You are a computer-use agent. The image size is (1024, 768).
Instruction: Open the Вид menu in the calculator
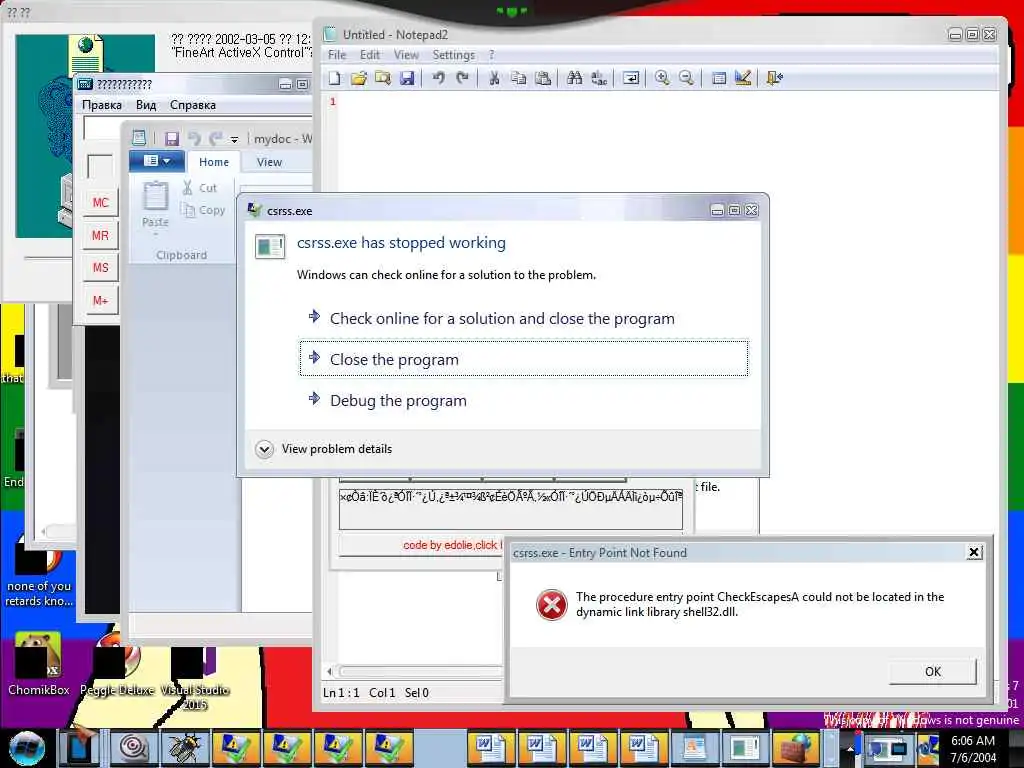[146, 104]
